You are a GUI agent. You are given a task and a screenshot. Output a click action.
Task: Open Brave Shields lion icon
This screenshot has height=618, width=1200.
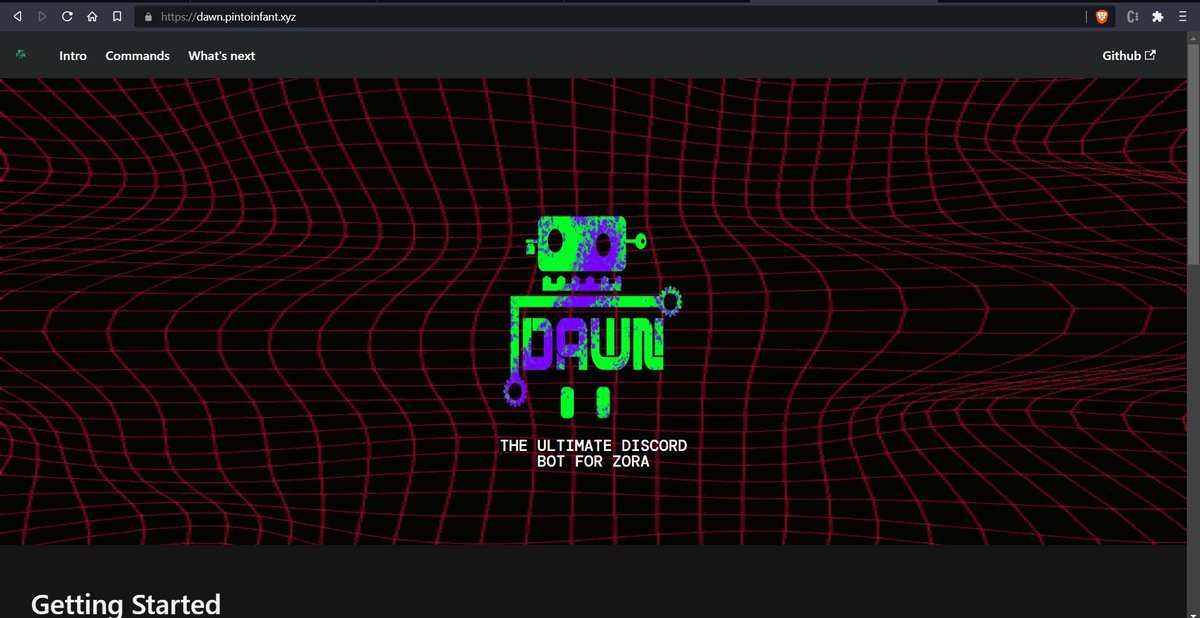(1102, 17)
